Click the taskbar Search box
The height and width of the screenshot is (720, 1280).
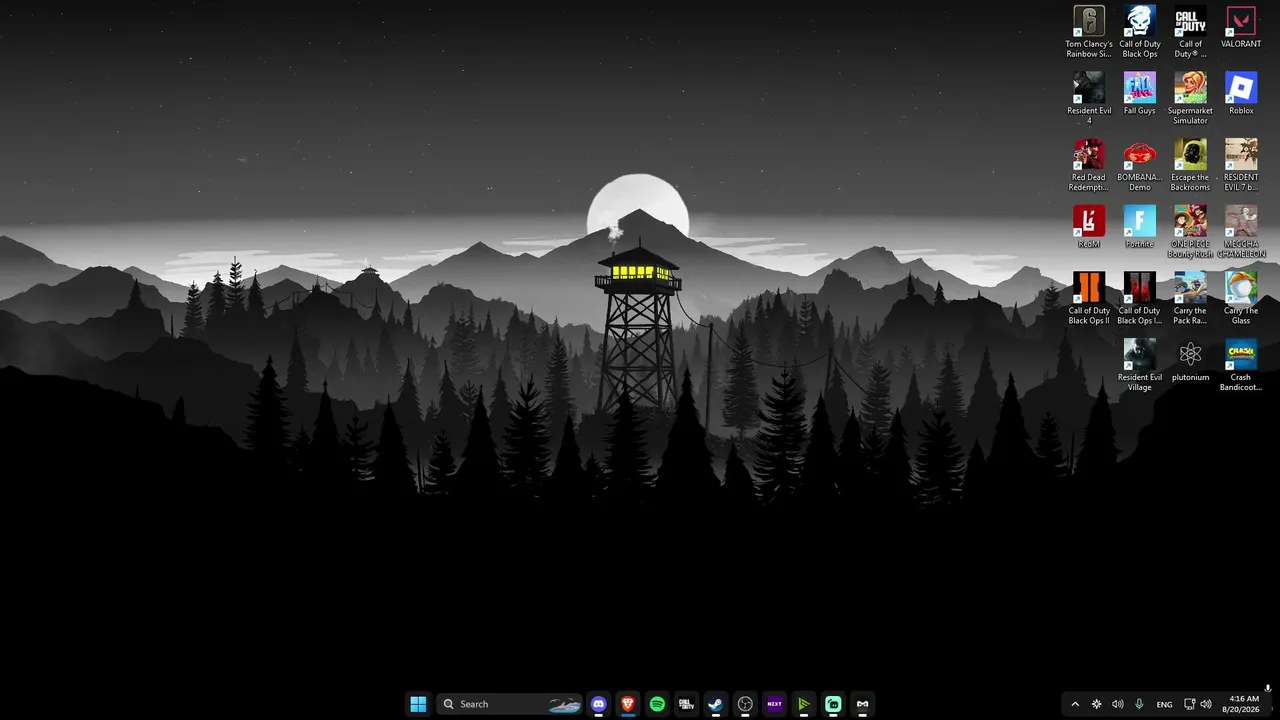(x=510, y=704)
